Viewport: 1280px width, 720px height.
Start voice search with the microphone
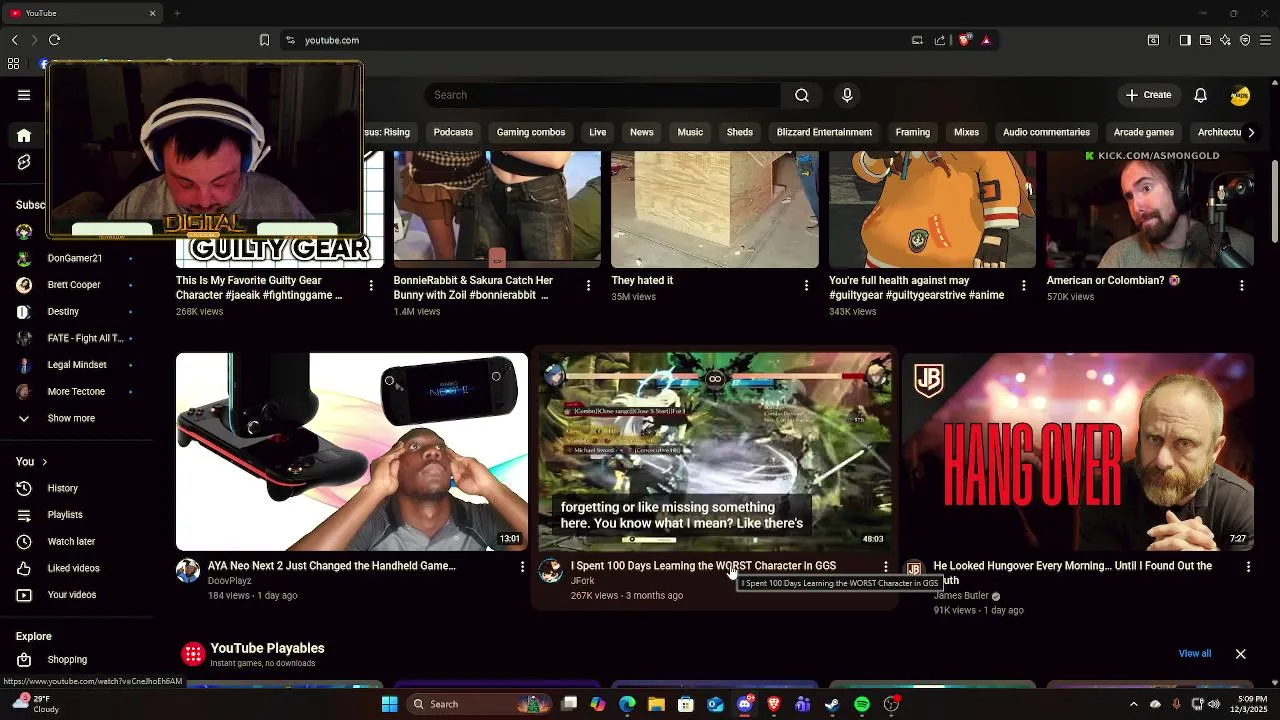847,95
